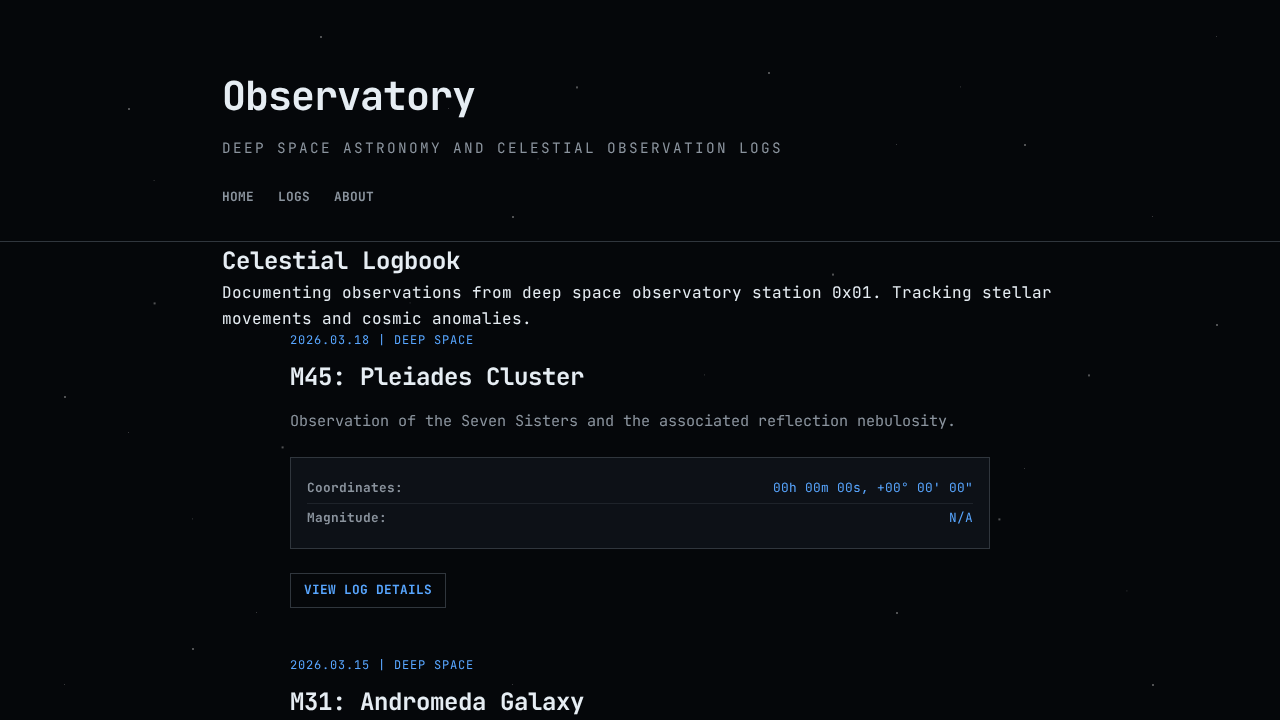1280x720 pixels.
Task: Click the Pleiades metadata card
Action: pyautogui.click(x=639, y=502)
